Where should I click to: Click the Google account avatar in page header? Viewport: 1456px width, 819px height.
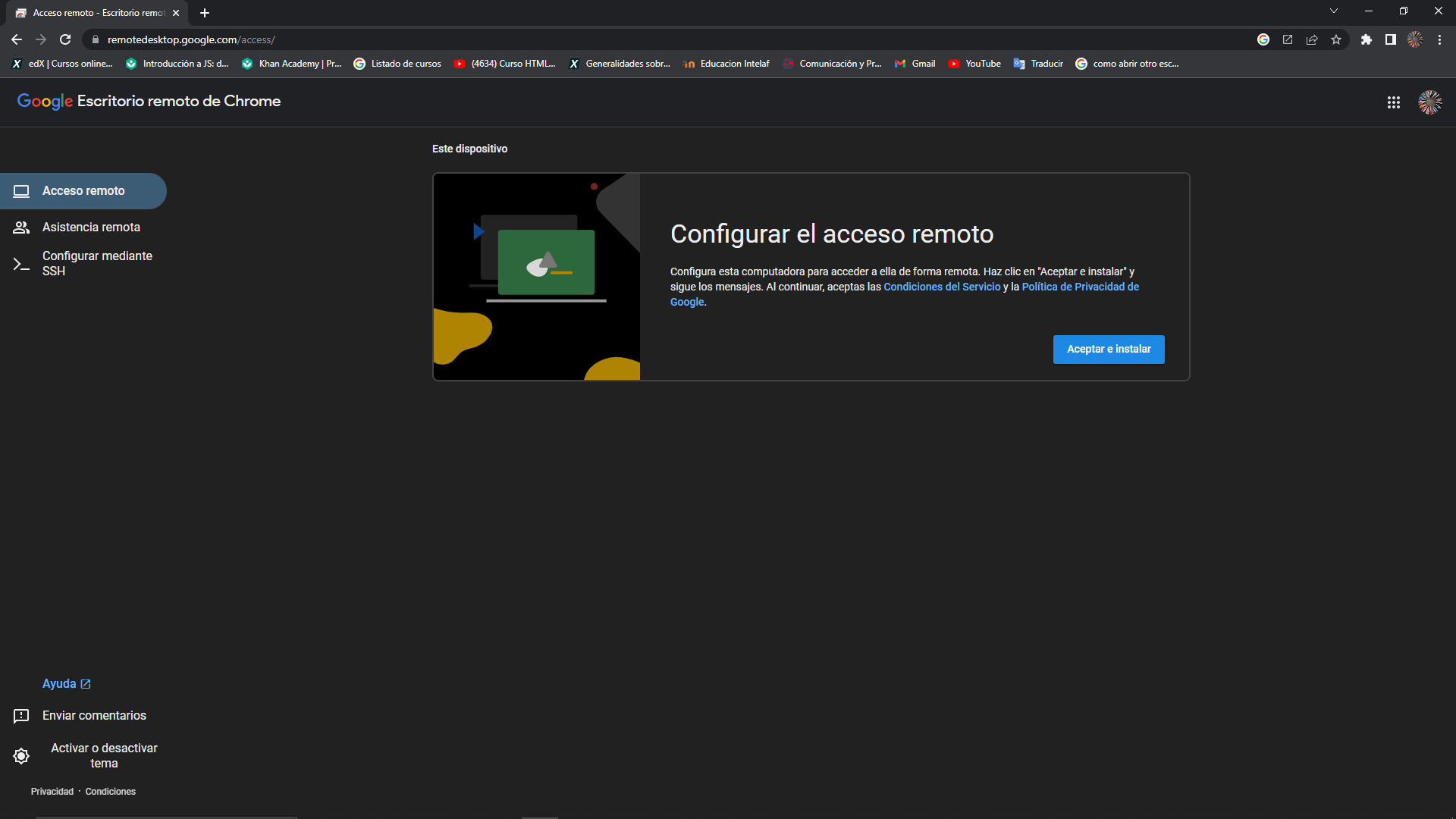pos(1429,102)
